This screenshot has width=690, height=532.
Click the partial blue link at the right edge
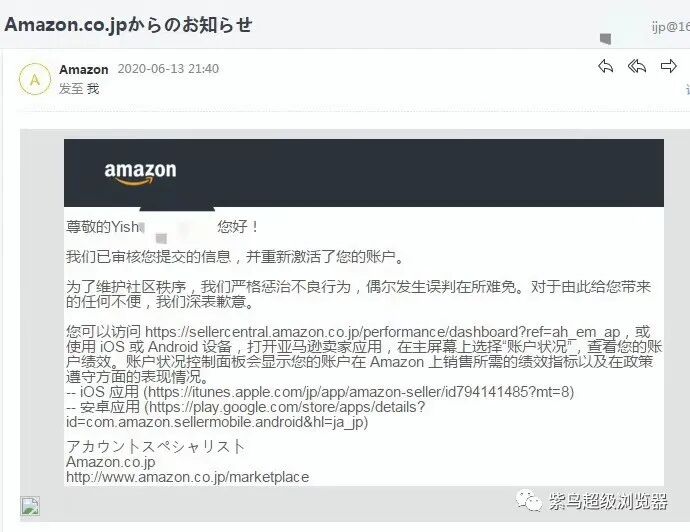687,89
